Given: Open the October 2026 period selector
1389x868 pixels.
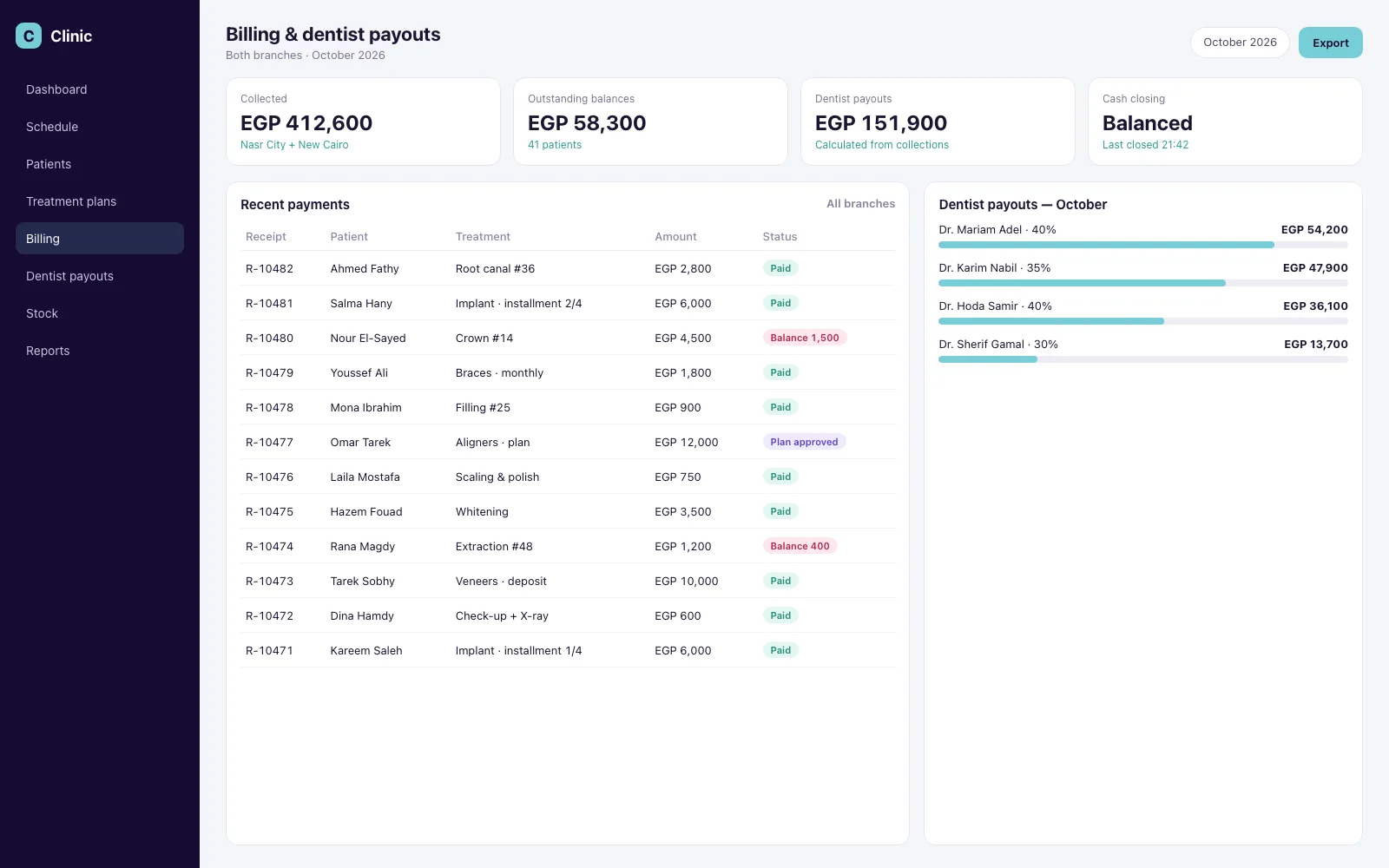Looking at the screenshot, I should pos(1240,43).
